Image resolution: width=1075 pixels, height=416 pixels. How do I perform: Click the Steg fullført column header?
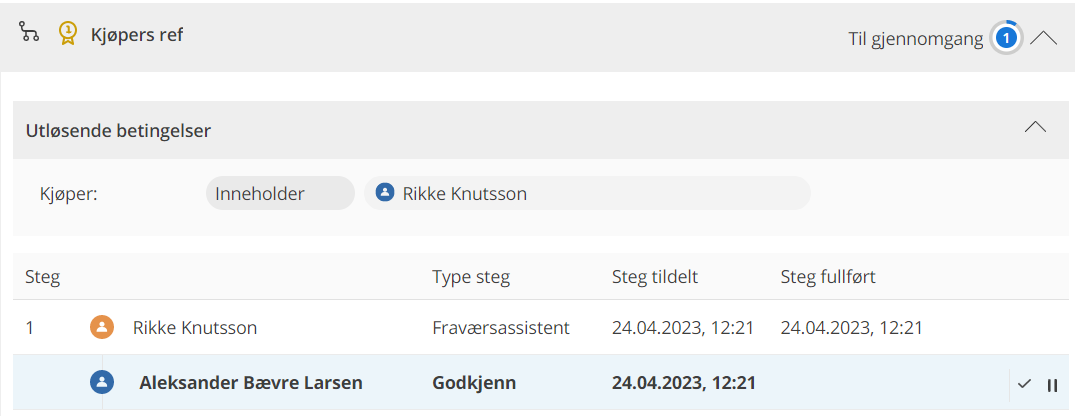point(828,277)
